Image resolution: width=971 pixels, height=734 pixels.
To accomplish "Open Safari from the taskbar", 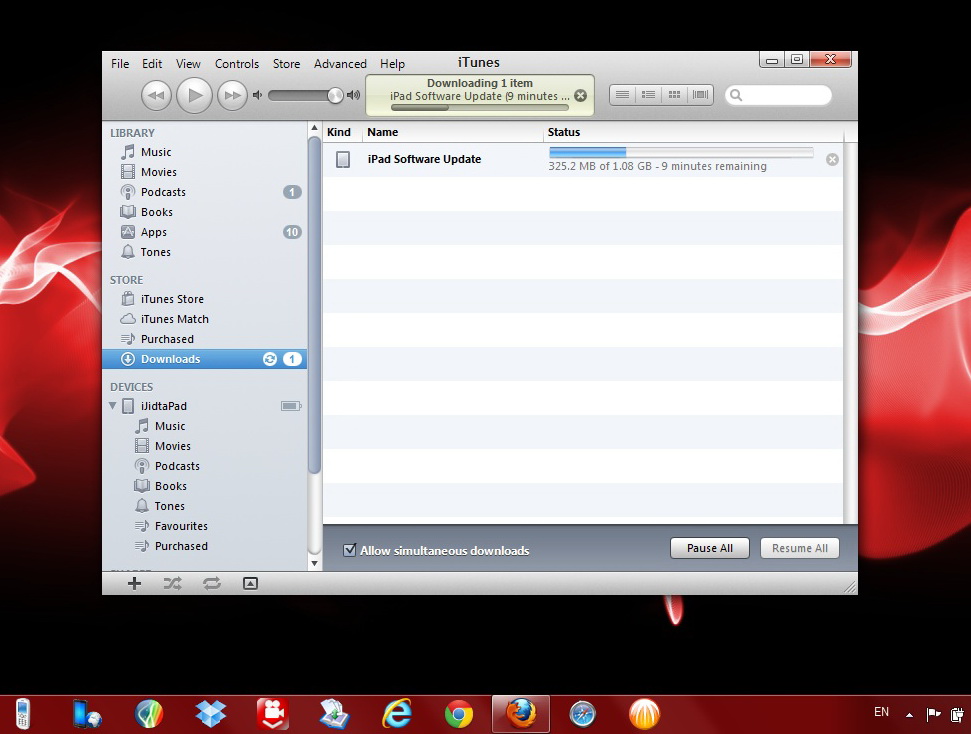I will 582,714.
